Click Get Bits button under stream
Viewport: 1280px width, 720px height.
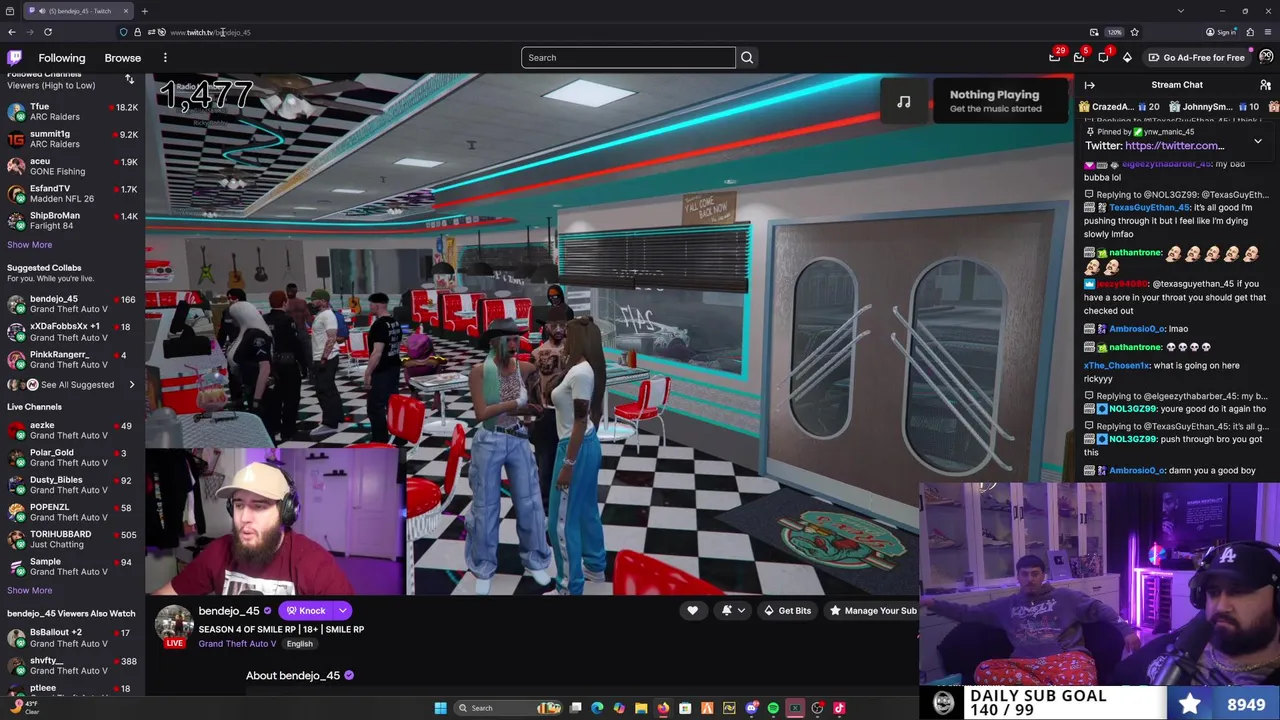tap(787, 610)
